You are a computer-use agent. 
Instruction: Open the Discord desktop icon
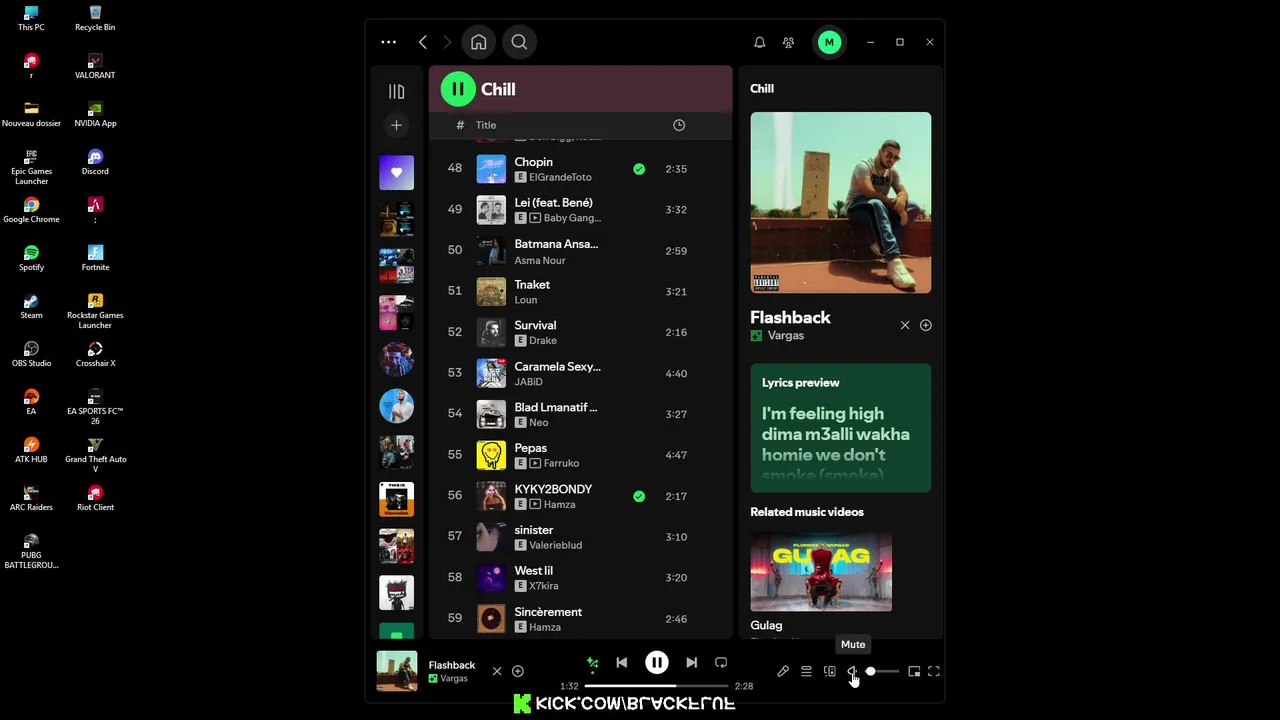pyautogui.click(x=95, y=162)
